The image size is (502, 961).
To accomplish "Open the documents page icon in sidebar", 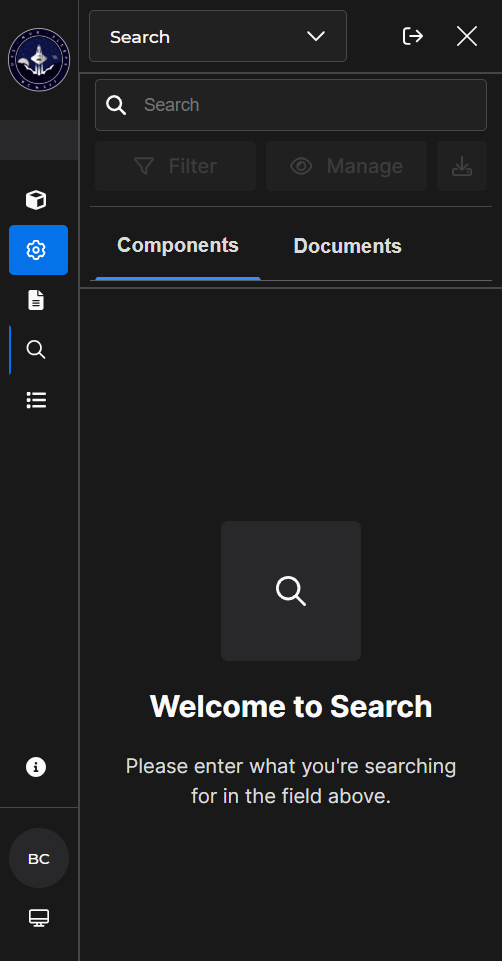I will pyautogui.click(x=36, y=300).
